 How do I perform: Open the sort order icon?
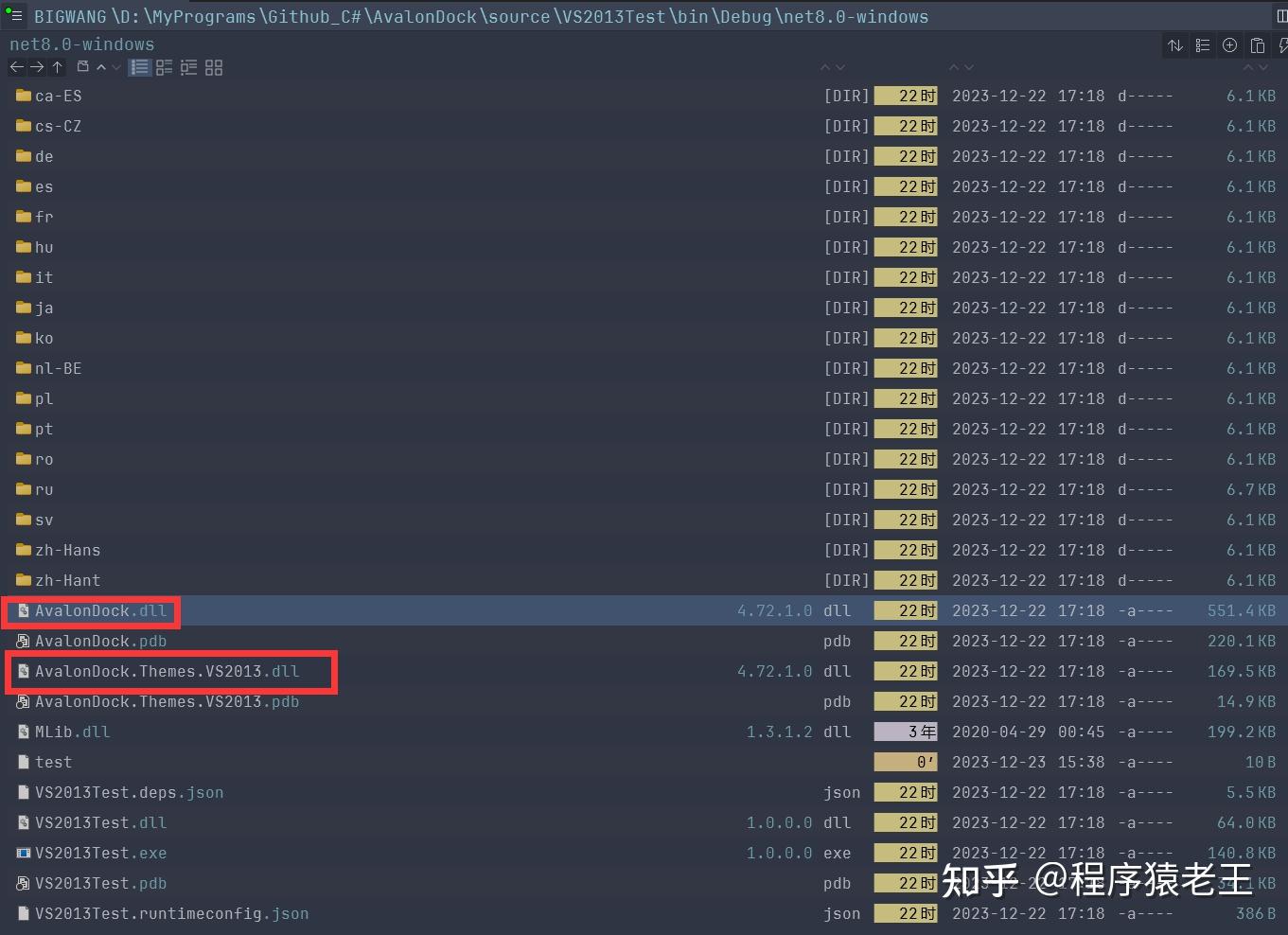point(1175,44)
